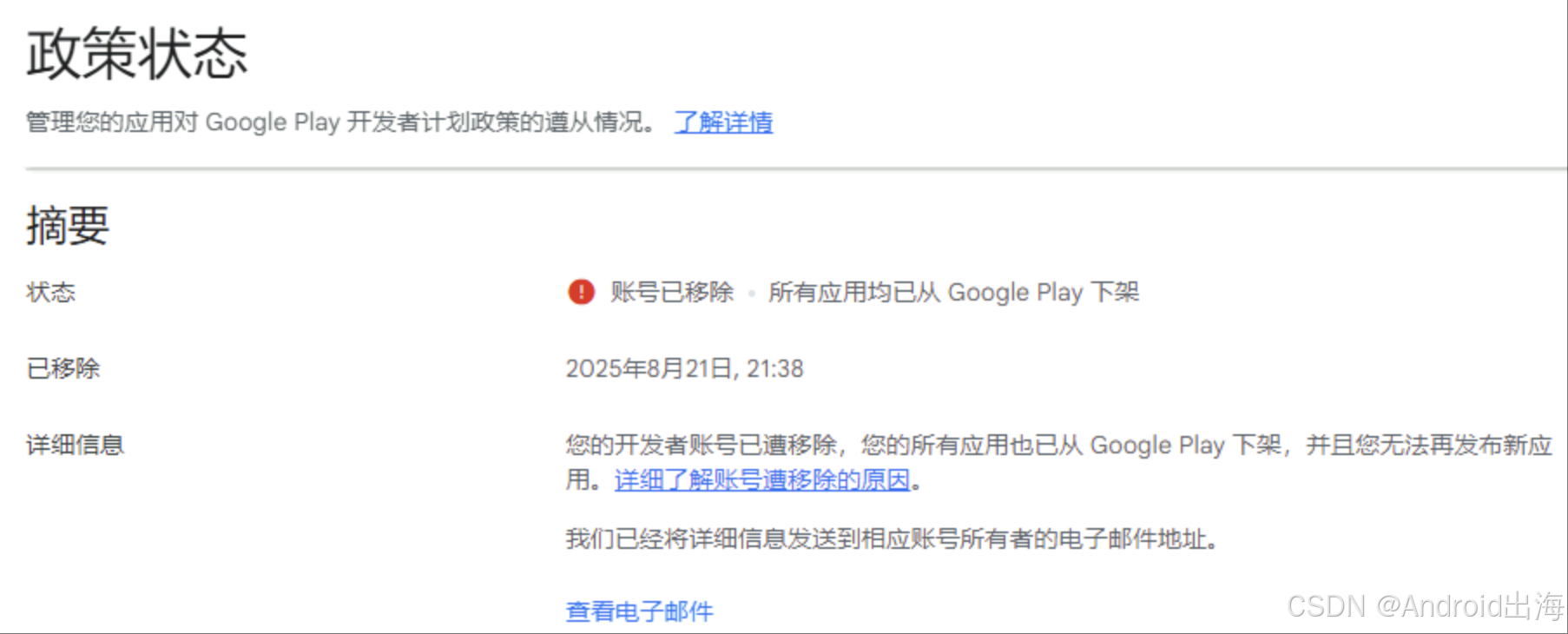Click the red account-removed warning icon
The width and height of the screenshot is (1568, 634).
pos(581,293)
